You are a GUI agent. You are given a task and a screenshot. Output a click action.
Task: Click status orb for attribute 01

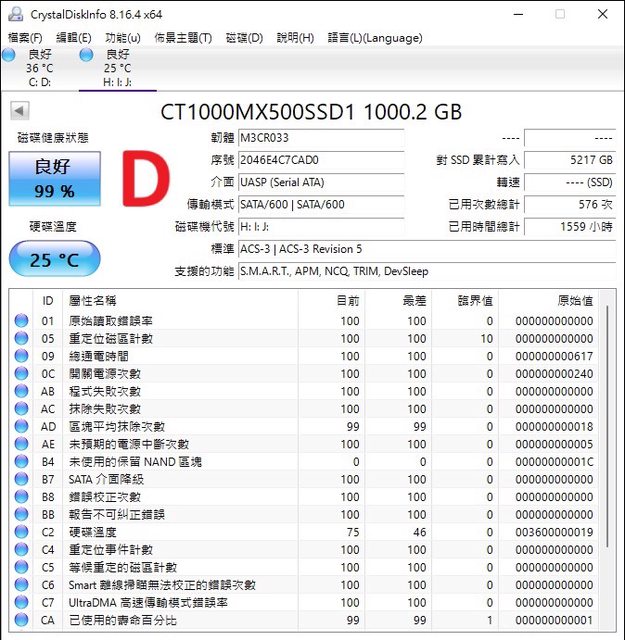(x=21, y=321)
